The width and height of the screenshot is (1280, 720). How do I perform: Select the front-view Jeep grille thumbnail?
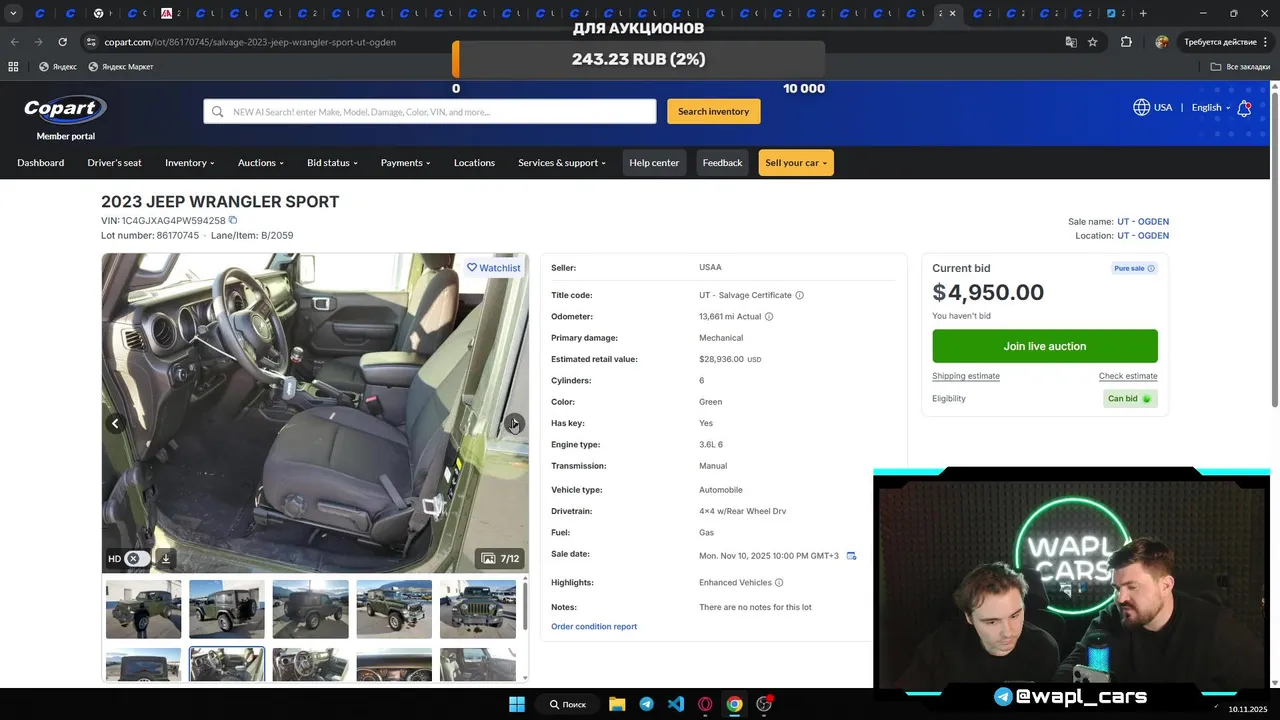tap(478, 609)
